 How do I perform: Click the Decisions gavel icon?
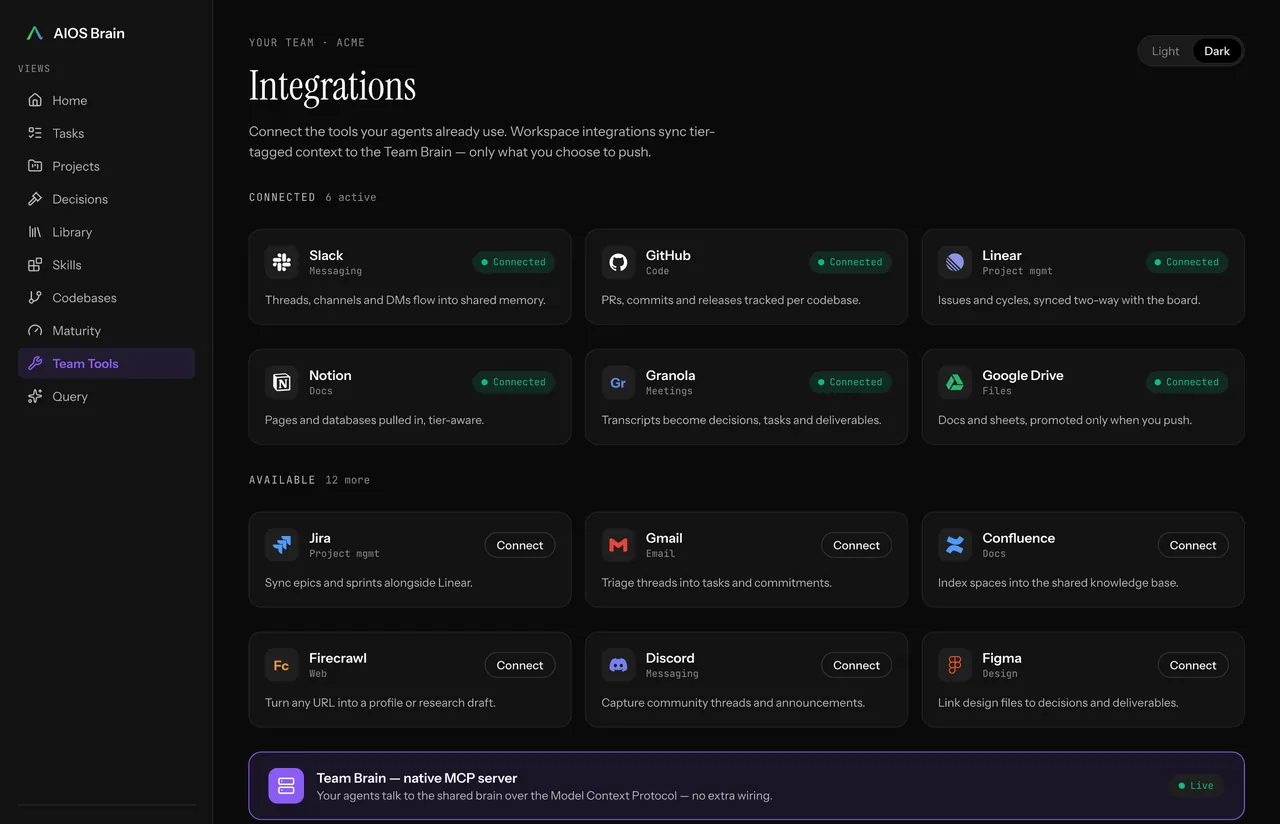click(35, 199)
